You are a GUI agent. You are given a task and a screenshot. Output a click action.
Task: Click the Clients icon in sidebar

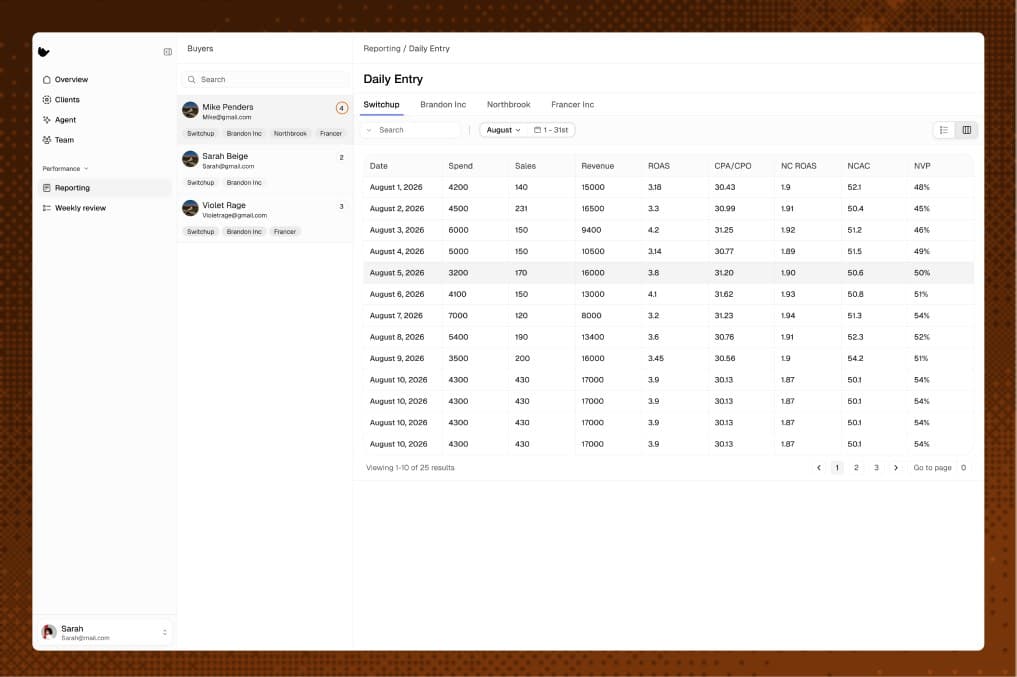tap(47, 100)
